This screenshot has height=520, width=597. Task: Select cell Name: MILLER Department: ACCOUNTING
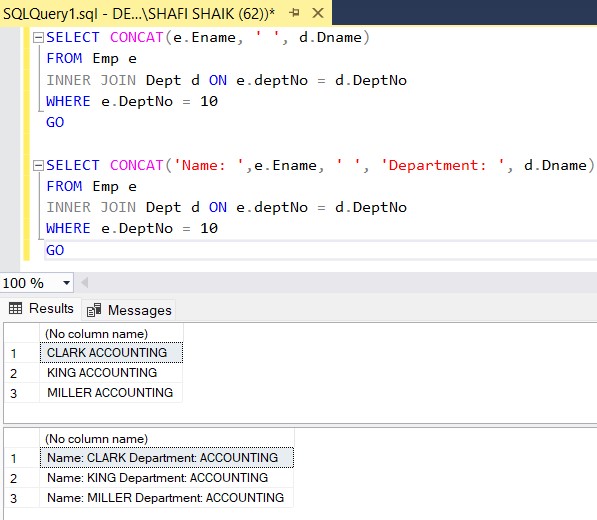click(167, 498)
